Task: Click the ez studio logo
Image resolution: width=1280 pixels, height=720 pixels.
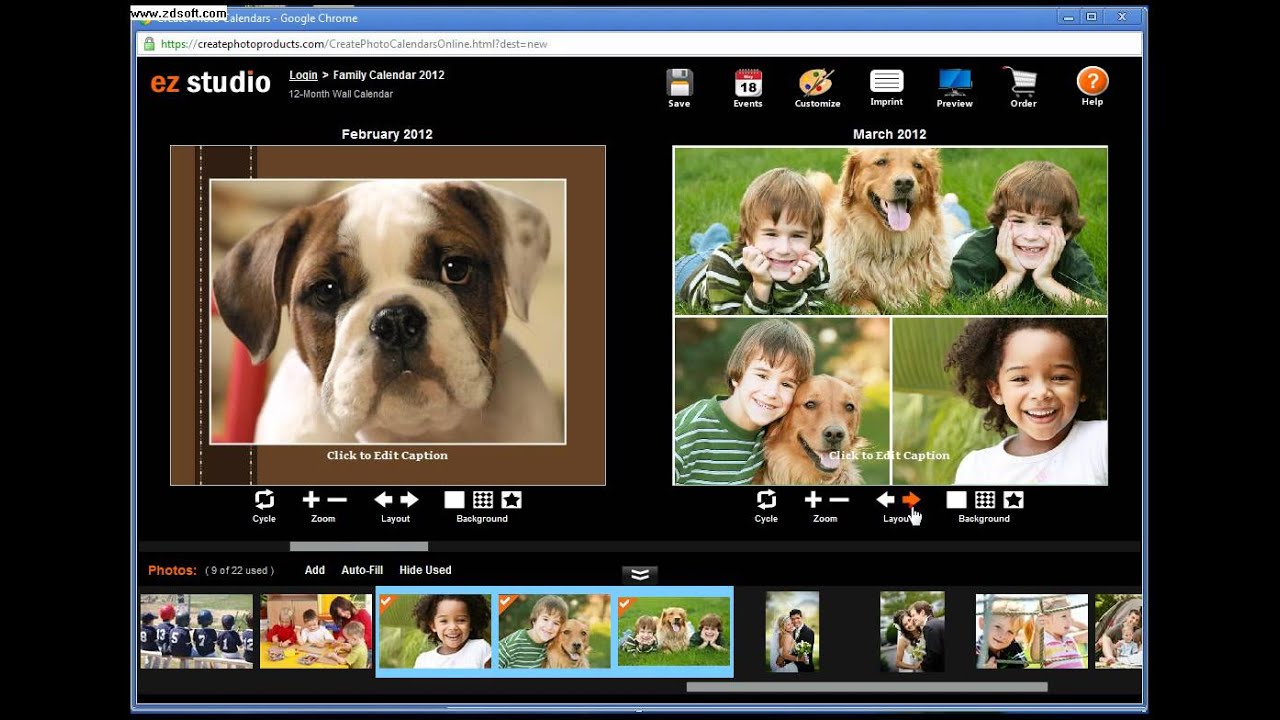Action: coord(210,83)
